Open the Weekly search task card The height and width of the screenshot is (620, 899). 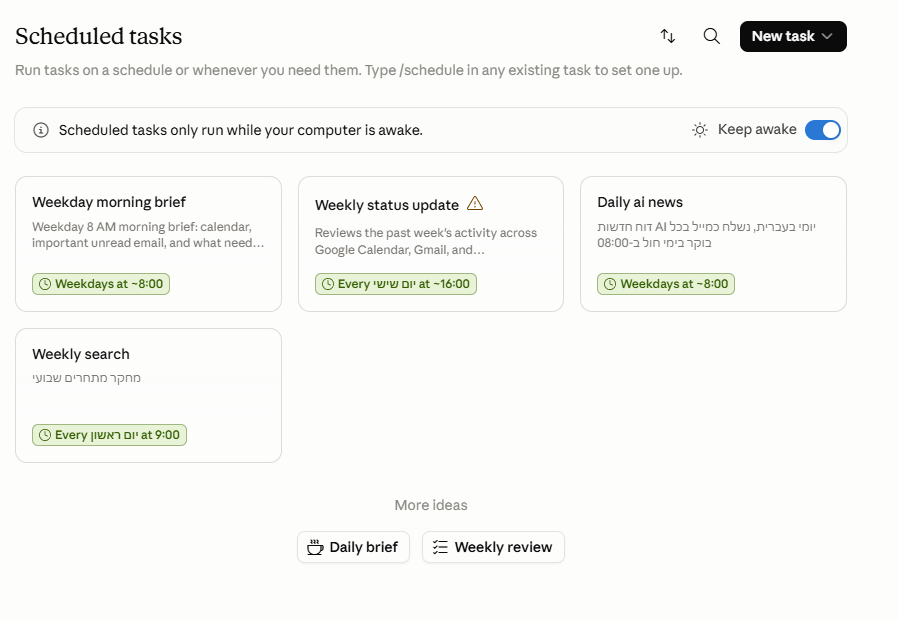[x=148, y=395]
